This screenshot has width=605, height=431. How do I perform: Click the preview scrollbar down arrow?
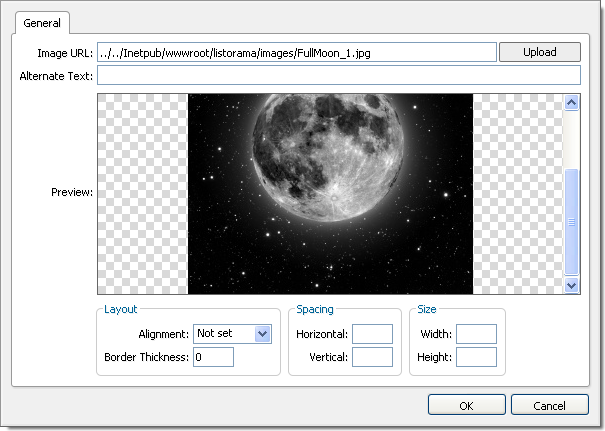point(571,286)
